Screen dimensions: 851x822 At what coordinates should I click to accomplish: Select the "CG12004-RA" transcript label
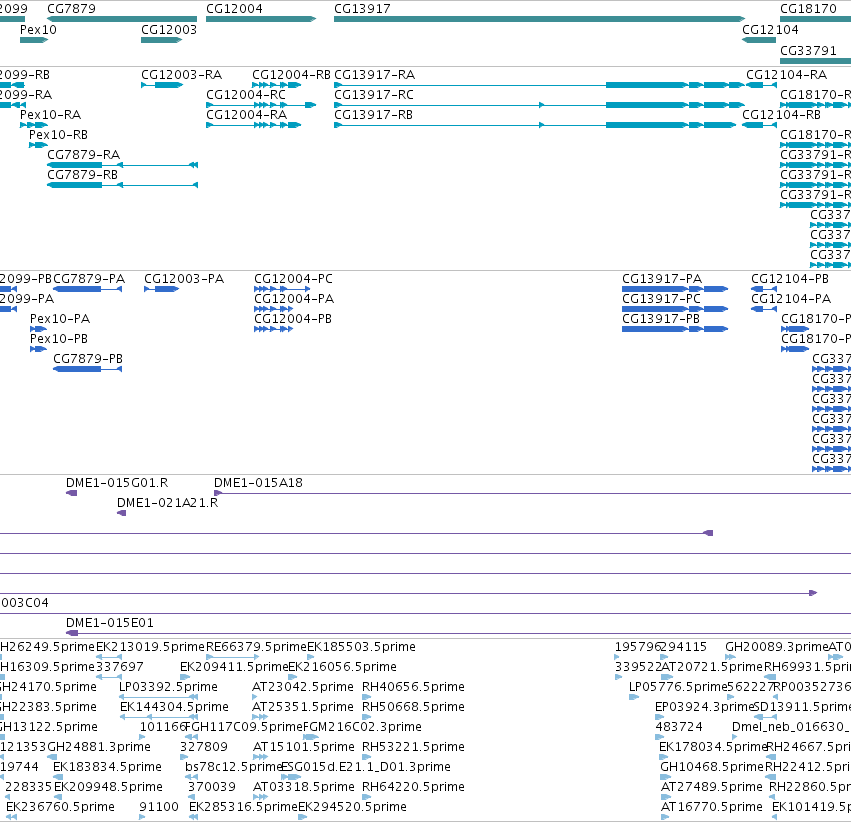[246, 114]
